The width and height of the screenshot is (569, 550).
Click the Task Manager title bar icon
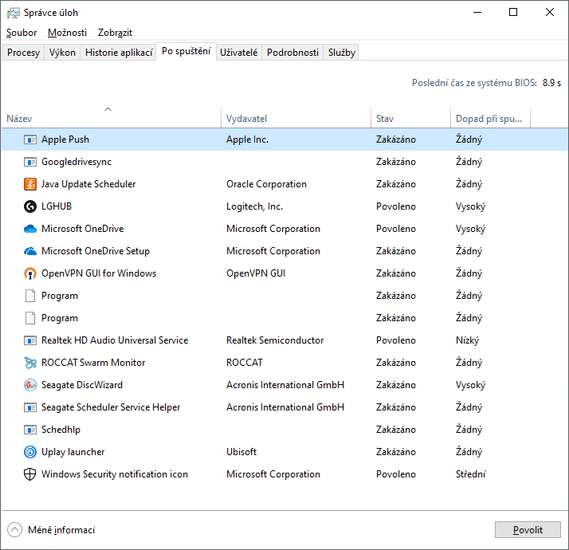tap(13, 13)
